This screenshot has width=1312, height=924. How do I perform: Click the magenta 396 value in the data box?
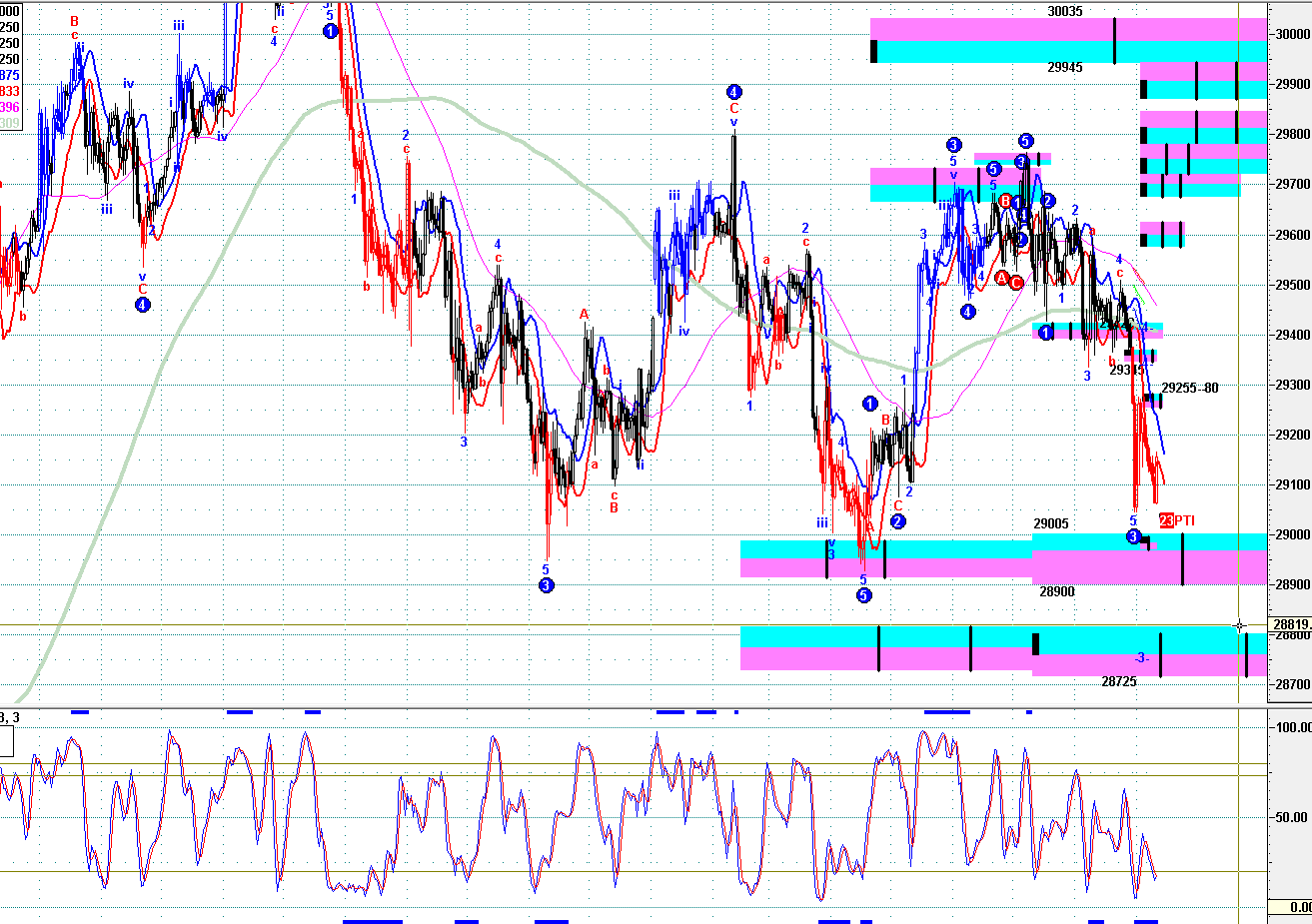(9, 107)
